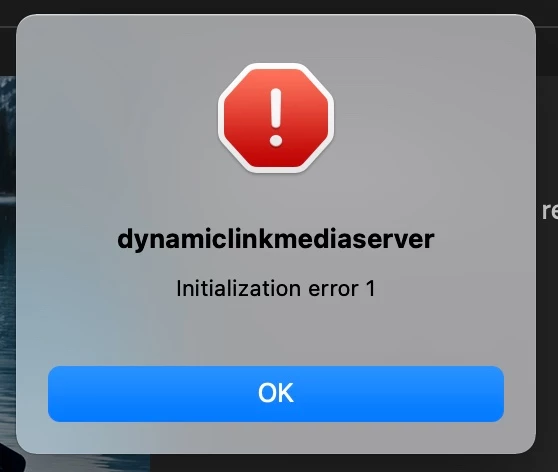
Task: Click the dark rock in the background photo corner
Action: (x=11, y=459)
